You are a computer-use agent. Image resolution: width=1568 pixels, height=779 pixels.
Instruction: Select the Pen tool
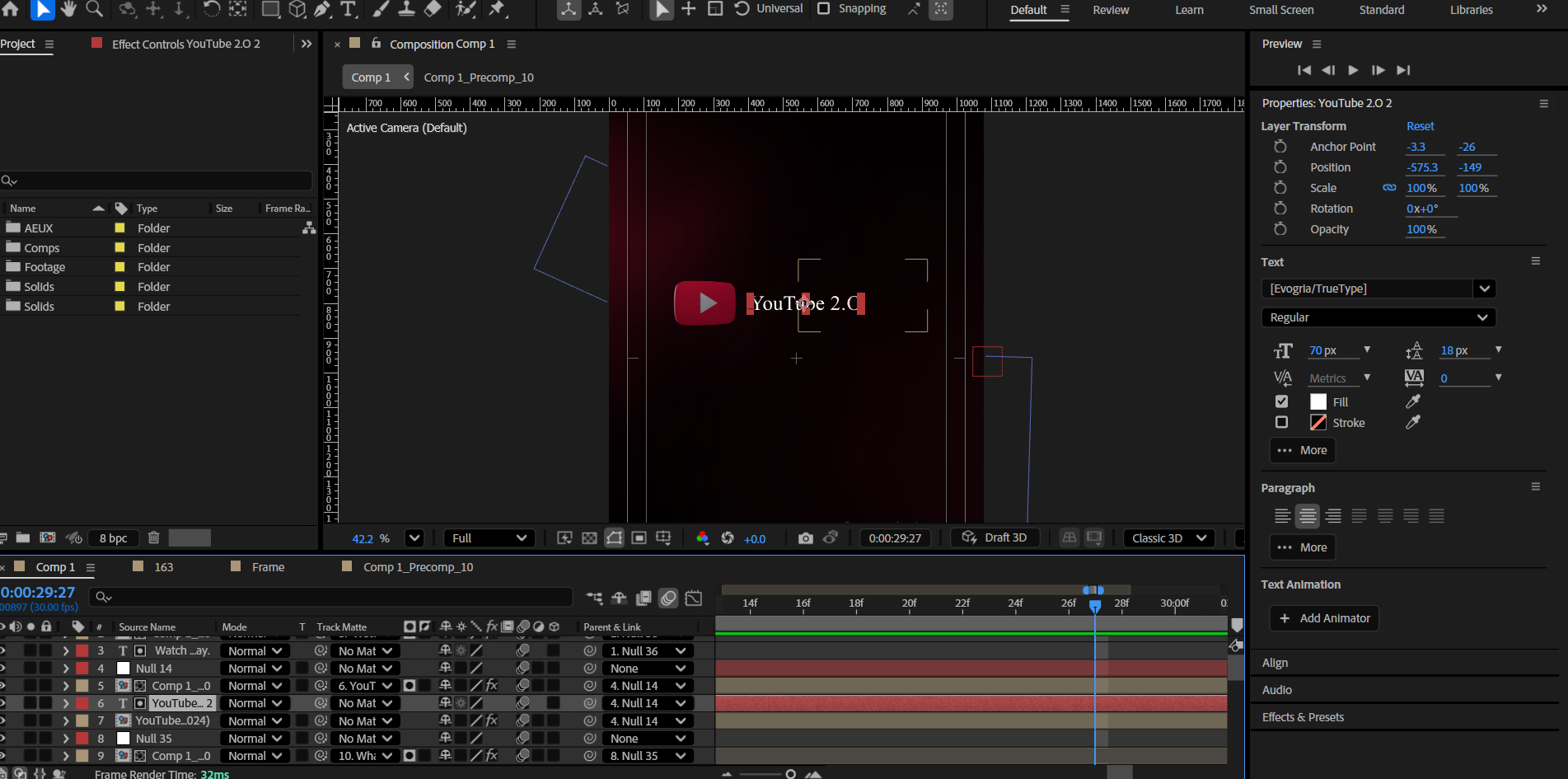[x=322, y=9]
